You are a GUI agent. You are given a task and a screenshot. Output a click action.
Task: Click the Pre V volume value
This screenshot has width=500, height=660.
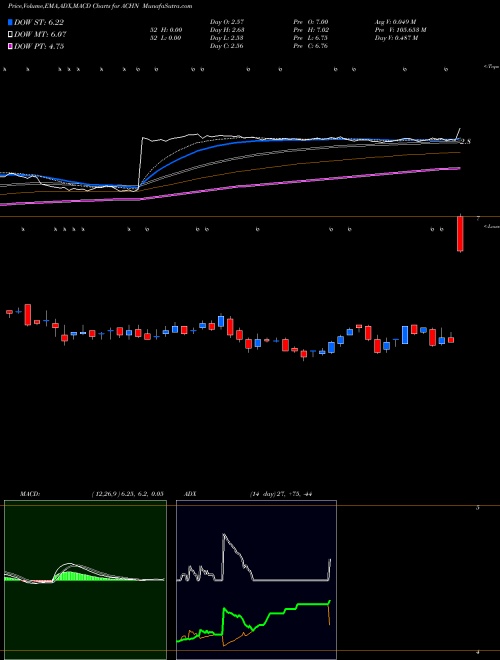click(x=400, y=30)
